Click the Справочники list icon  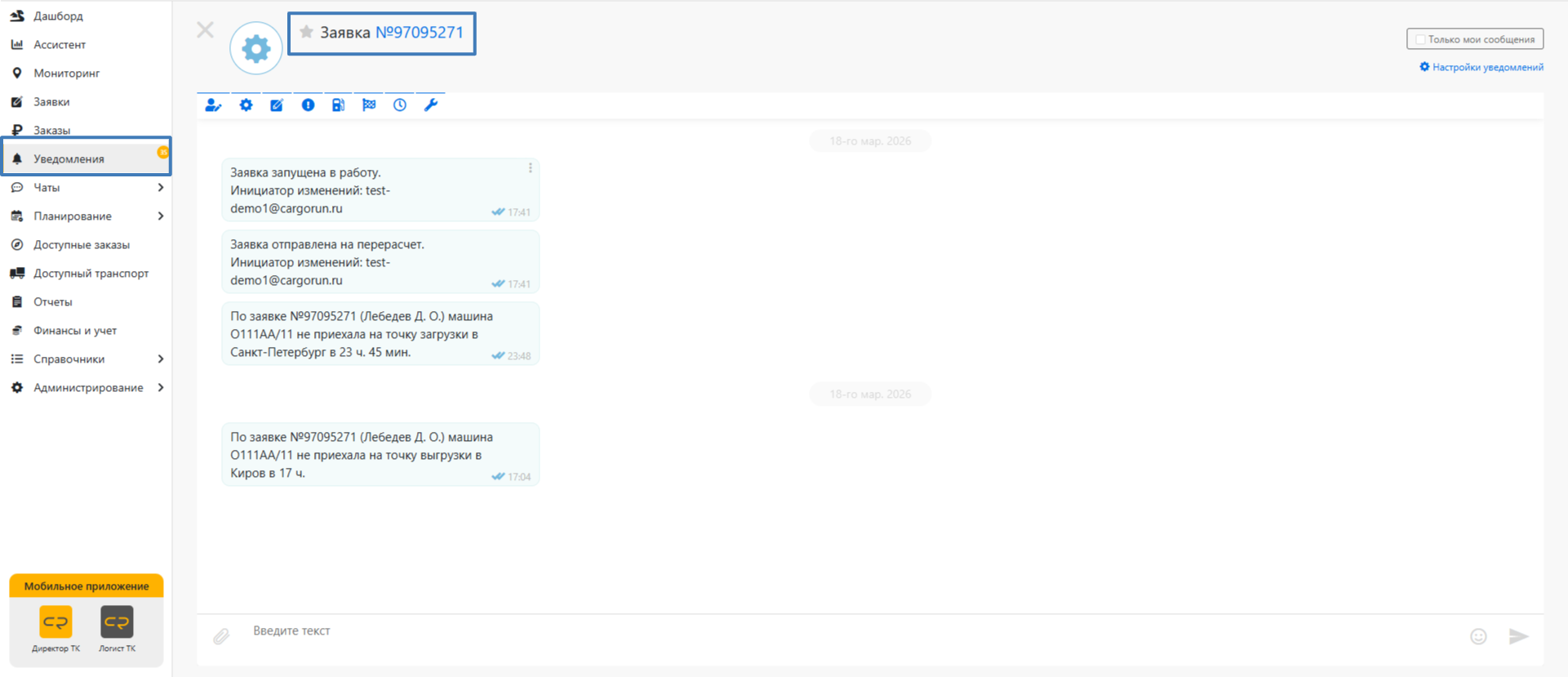pyautogui.click(x=16, y=359)
